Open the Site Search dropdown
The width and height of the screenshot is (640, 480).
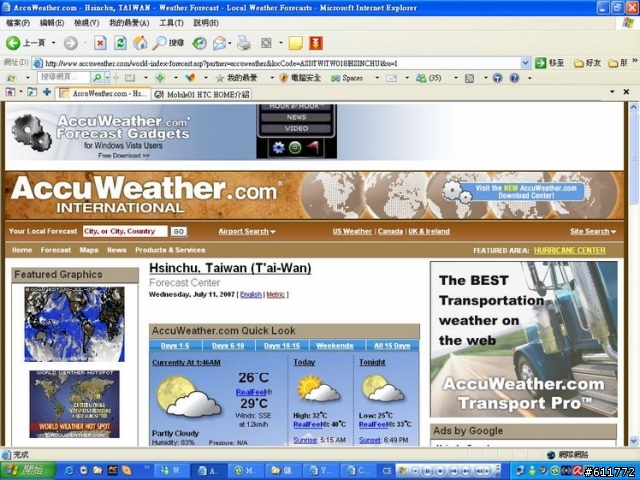tap(593, 231)
